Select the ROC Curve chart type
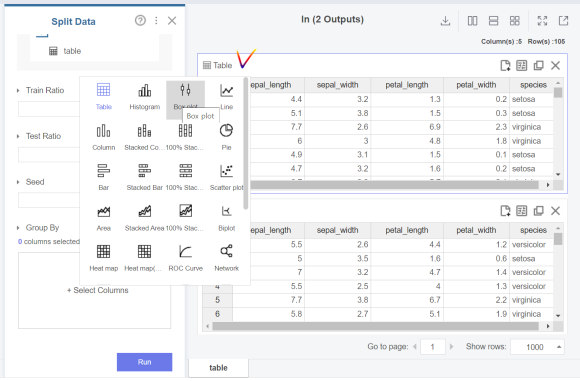Image resolution: width=580 pixels, height=381 pixels. (185, 258)
